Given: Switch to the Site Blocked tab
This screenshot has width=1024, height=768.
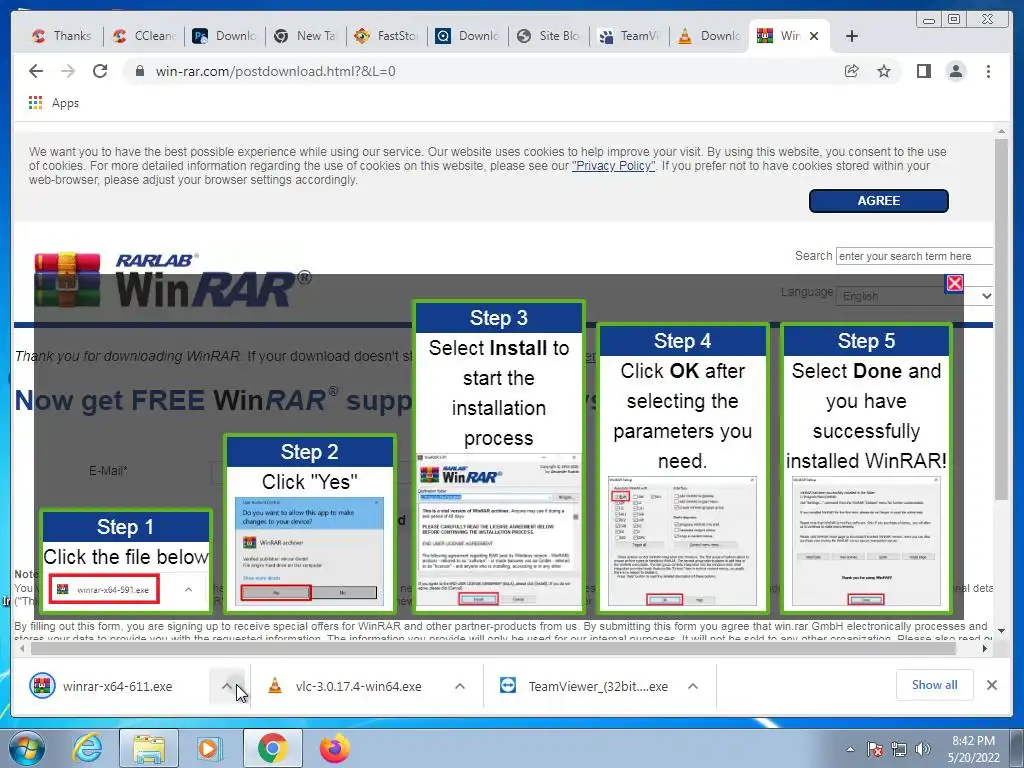Looking at the screenshot, I should click(x=549, y=36).
